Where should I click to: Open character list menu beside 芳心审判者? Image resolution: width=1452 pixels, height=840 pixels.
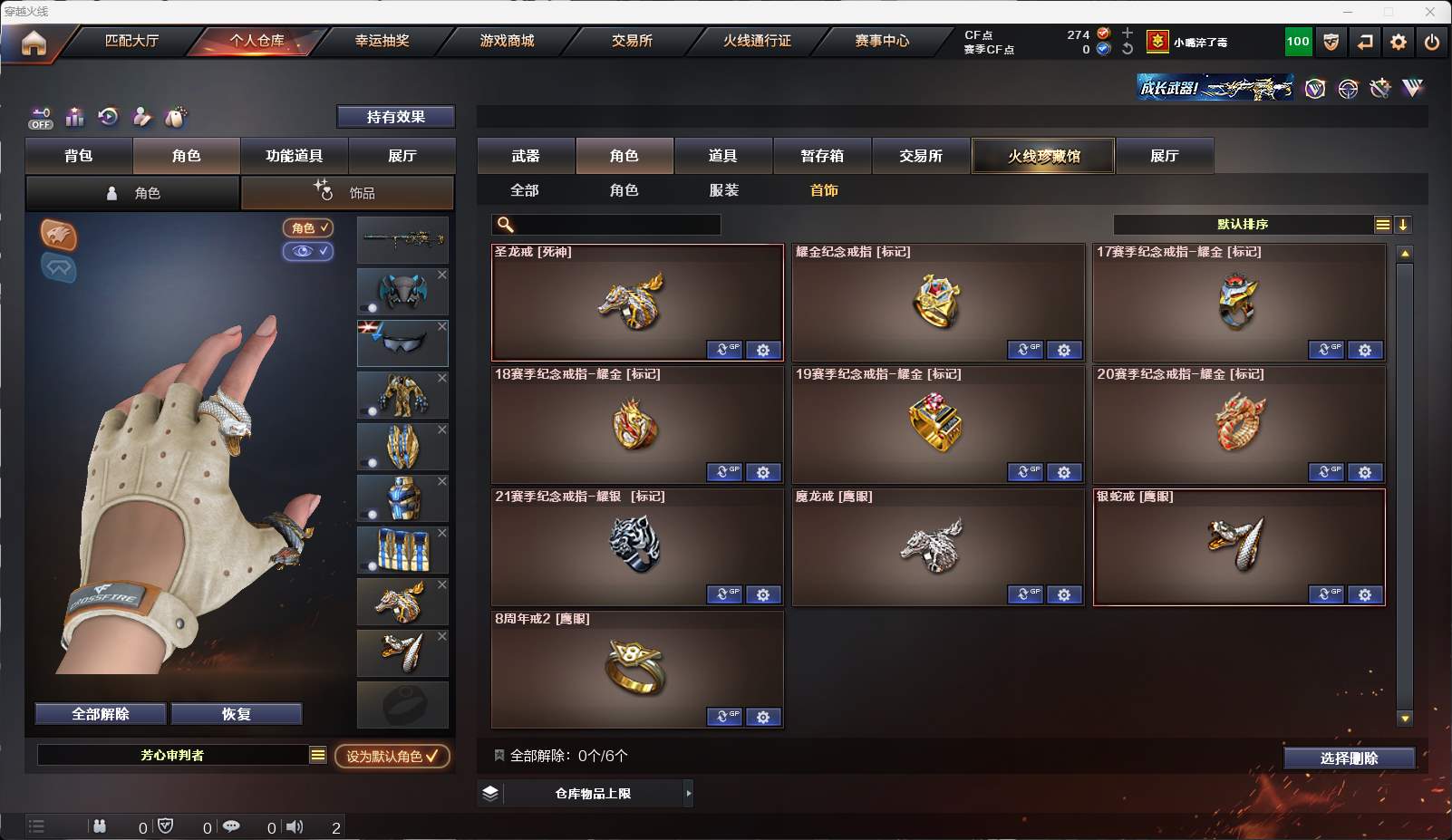(x=318, y=755)
